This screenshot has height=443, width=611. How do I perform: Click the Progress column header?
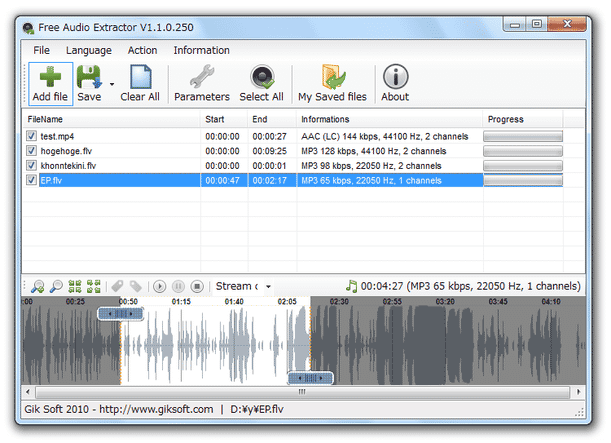523,119
